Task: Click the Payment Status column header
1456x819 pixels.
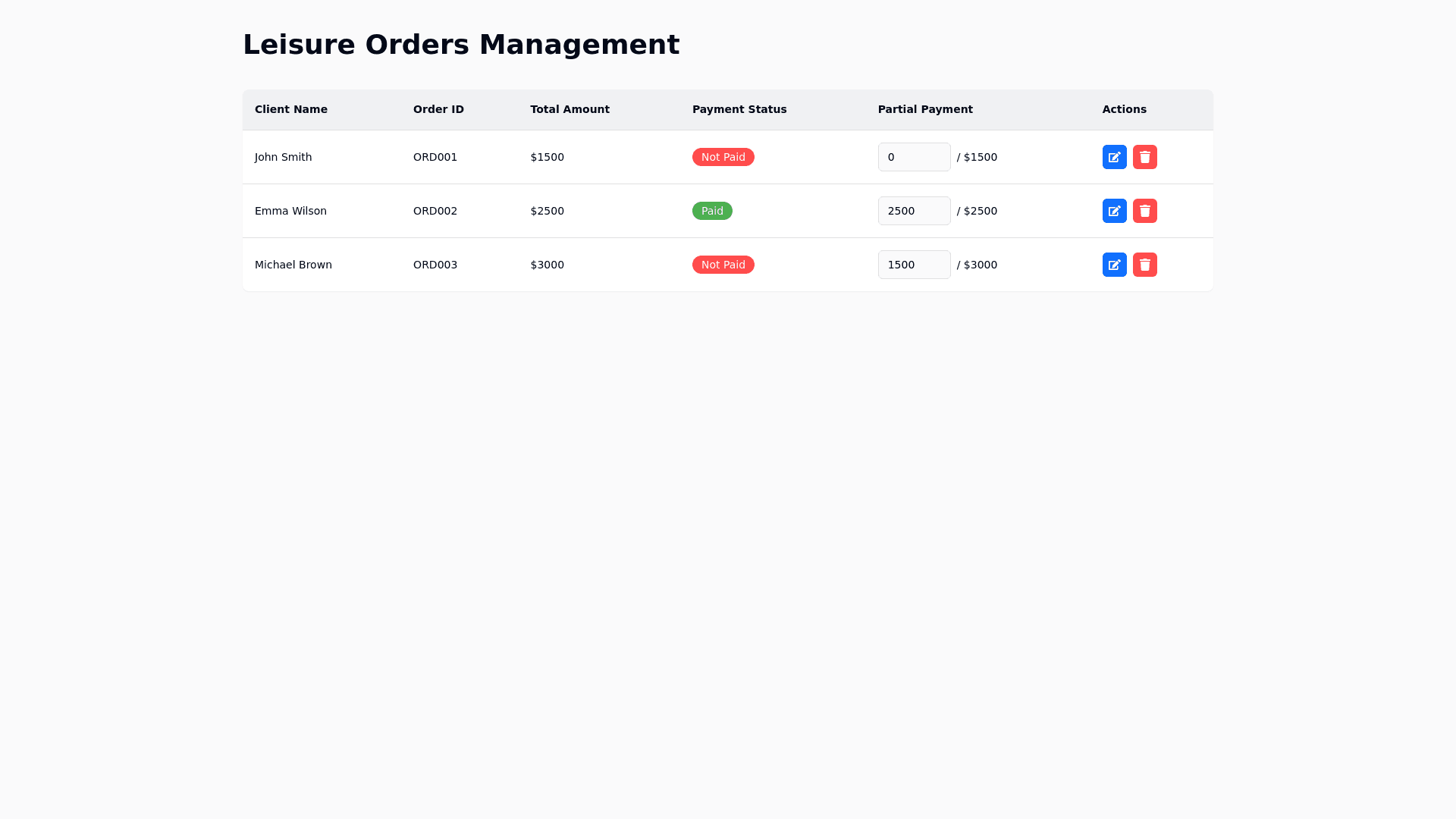Action: (739, 109)
